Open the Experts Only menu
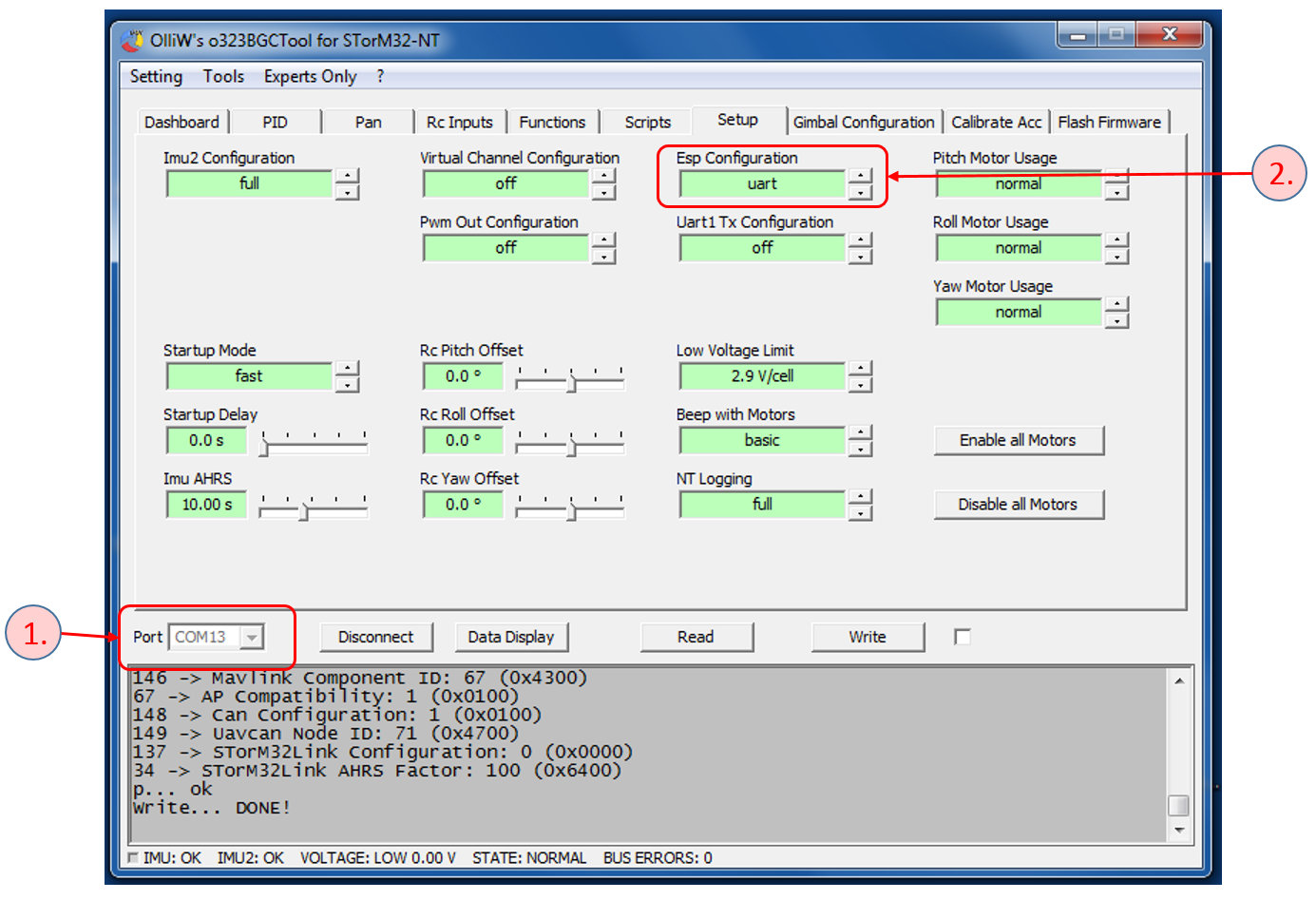 tap(310, 77)
